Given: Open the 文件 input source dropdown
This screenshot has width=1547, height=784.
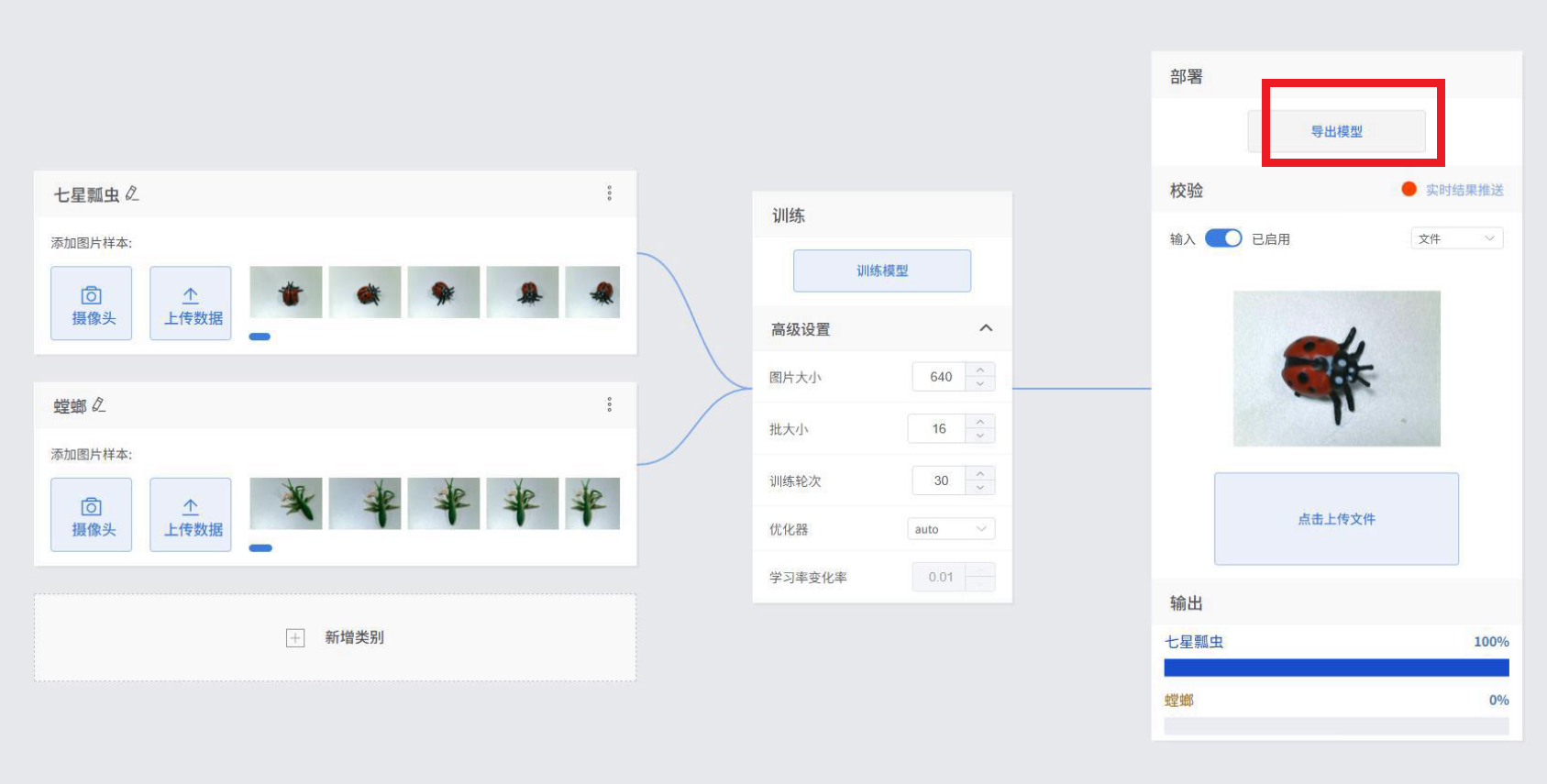Looking at the screenshot, I should click(1456, 238).
